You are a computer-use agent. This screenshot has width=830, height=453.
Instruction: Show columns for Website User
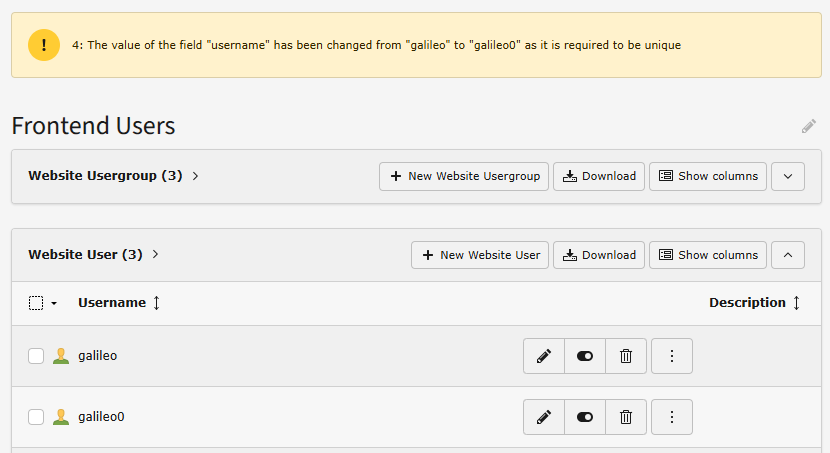pyautogui.click(x=708, y=255)
